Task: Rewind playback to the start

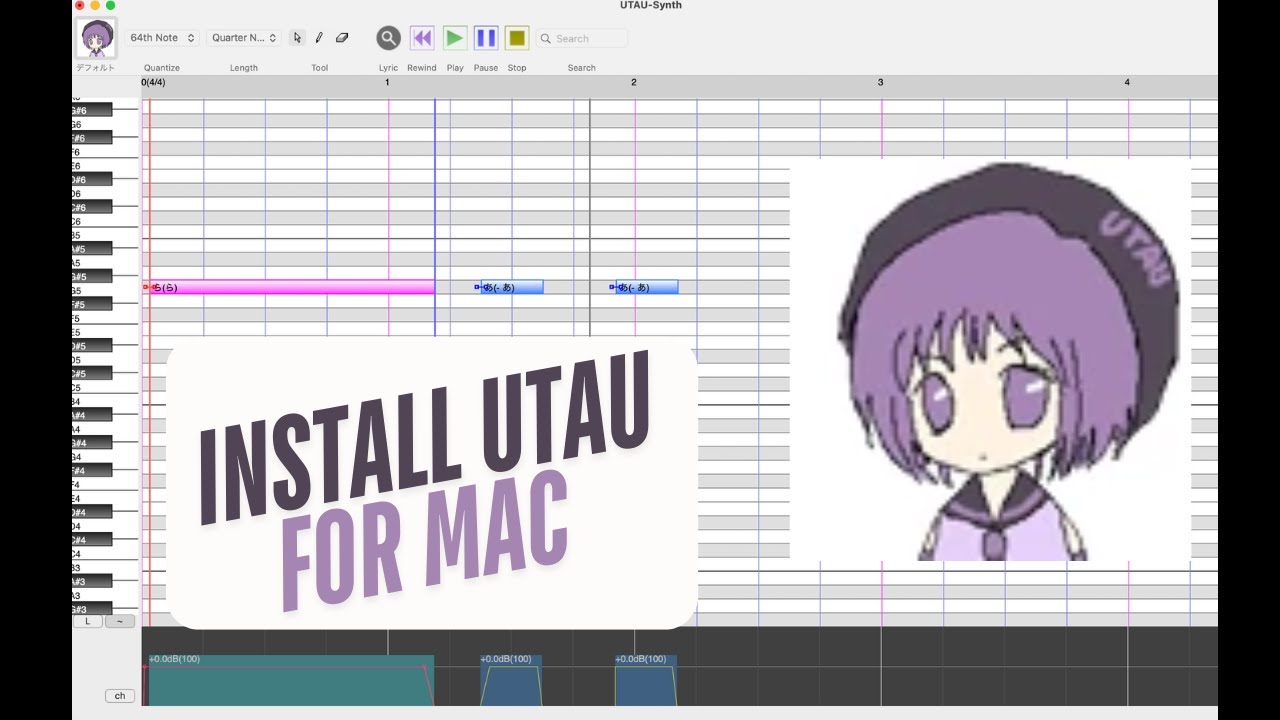Action: [x=422, y=38]
